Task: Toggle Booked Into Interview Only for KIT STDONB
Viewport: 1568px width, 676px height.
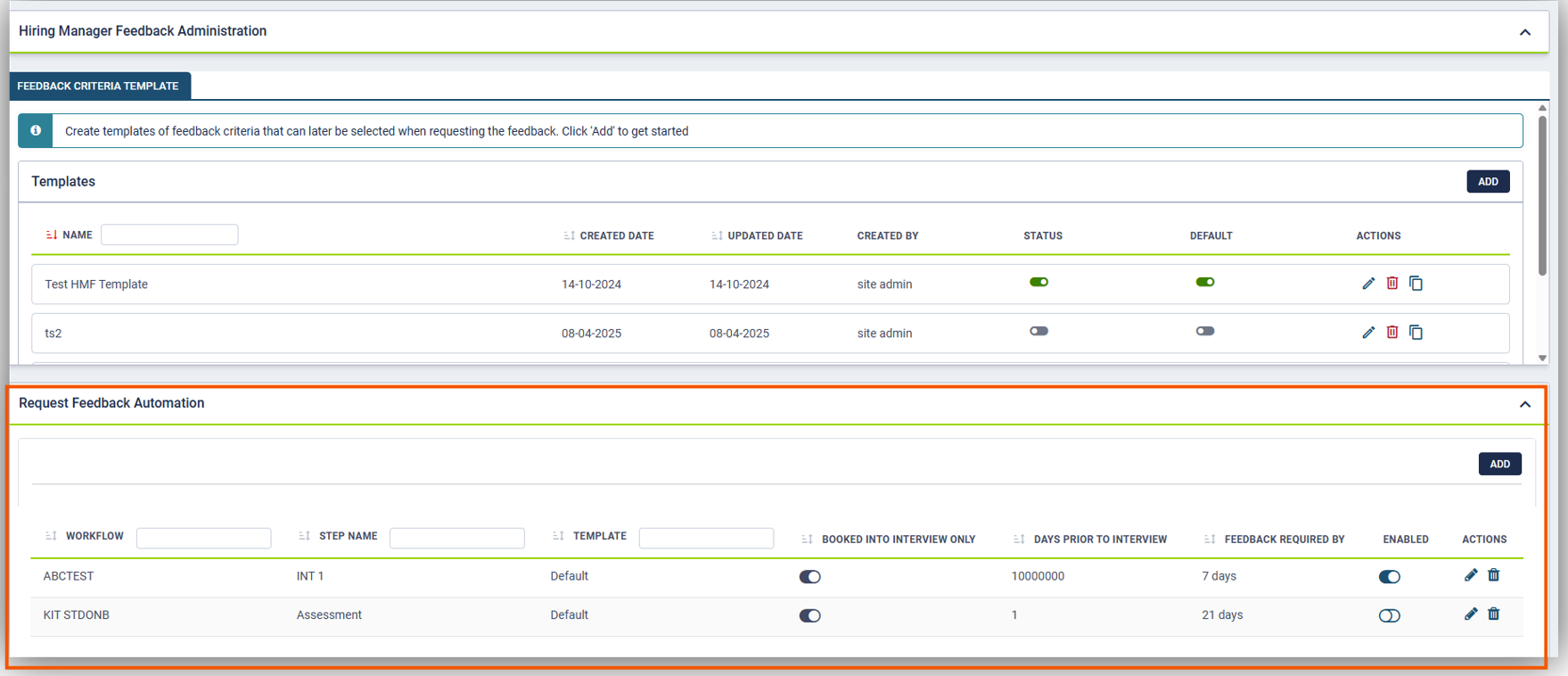Action: [x=810, y=615]
